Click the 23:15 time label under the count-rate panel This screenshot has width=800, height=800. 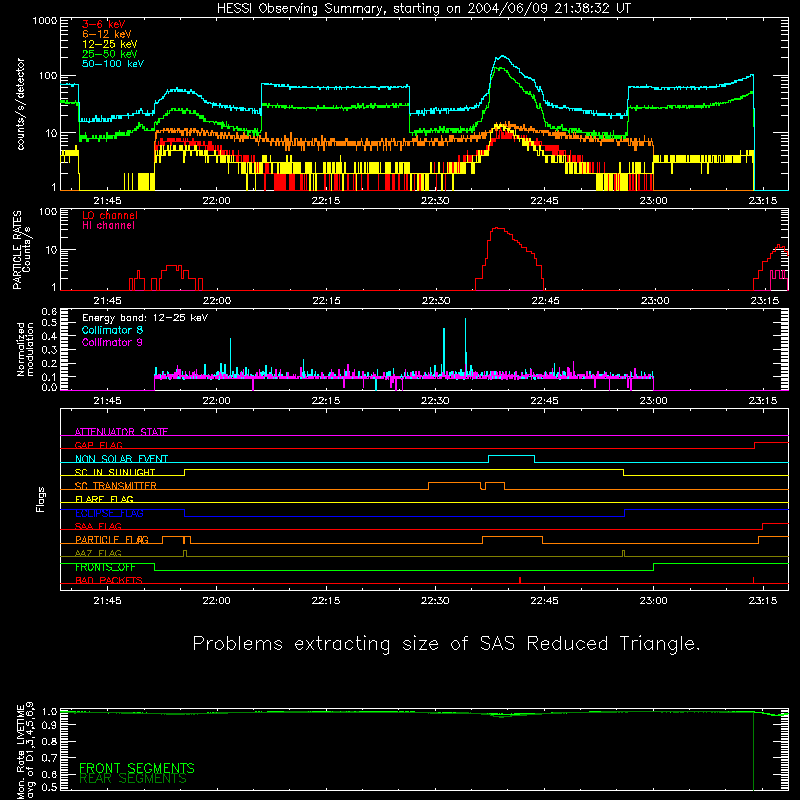pyautogui.click(x=763, y=201)
